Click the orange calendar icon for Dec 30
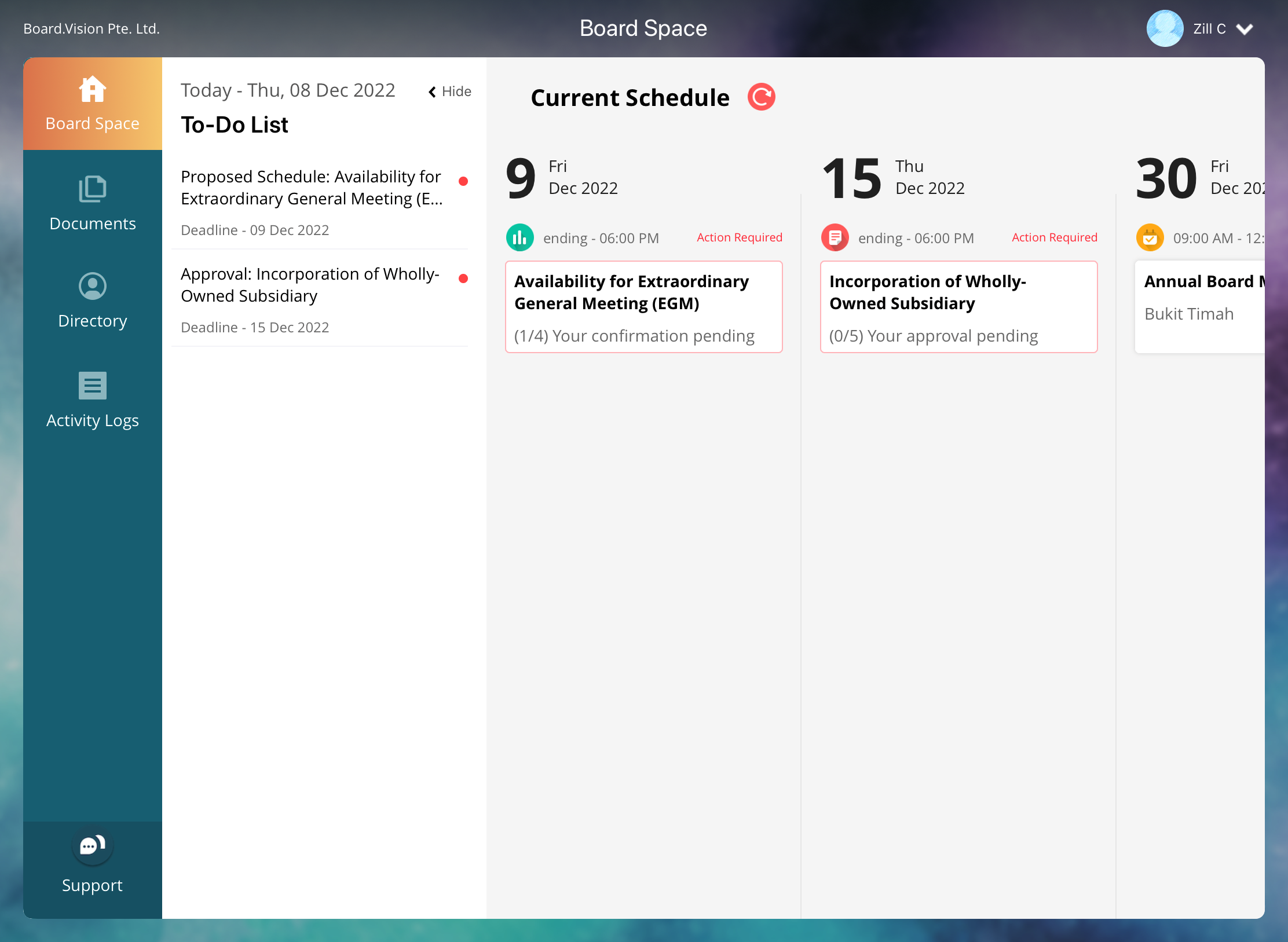This screenshot has height=942, width=1288. coord(1150,237)
